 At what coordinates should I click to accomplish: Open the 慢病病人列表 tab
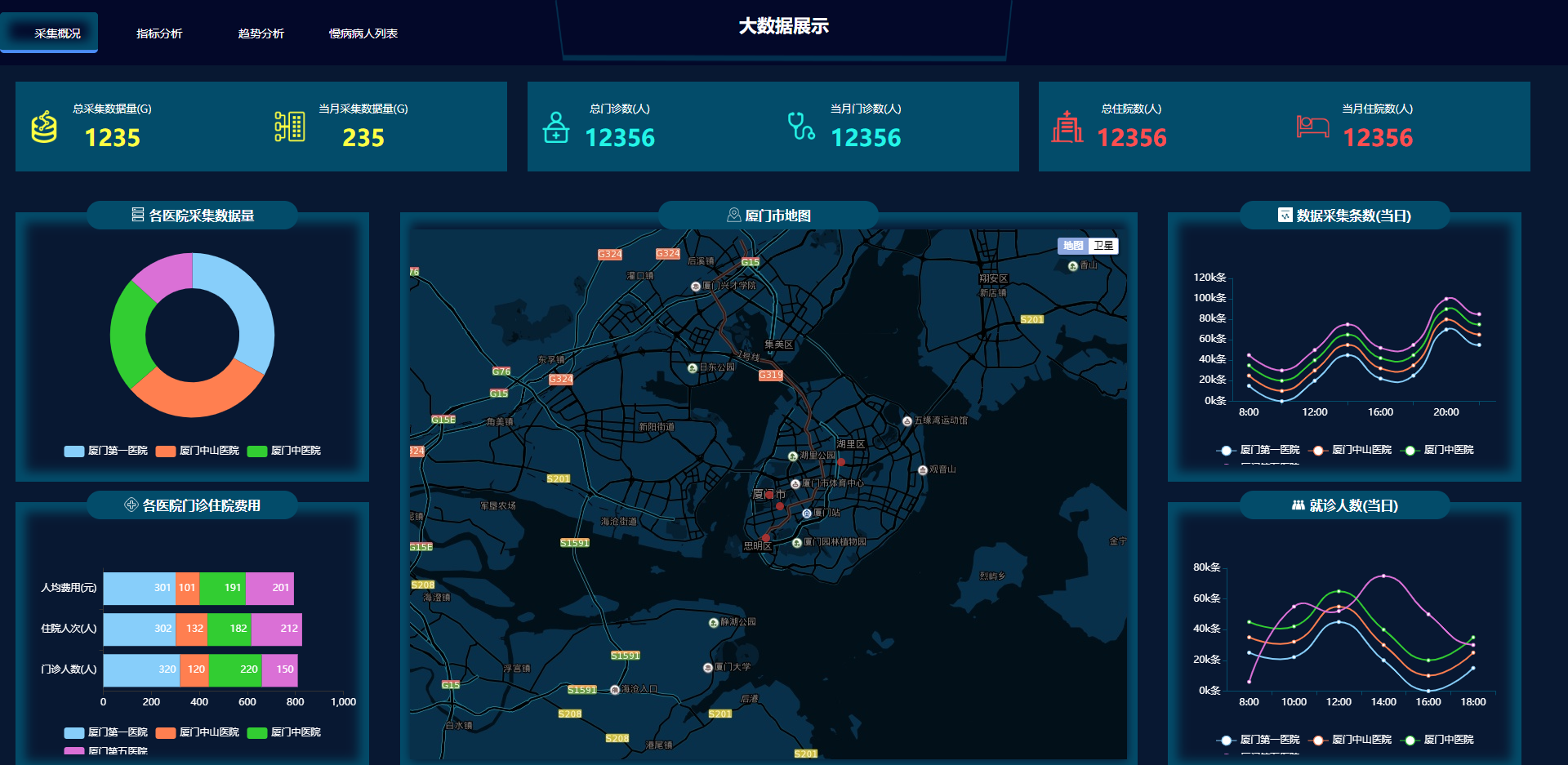pyautogui.click(x=363, y=33)
